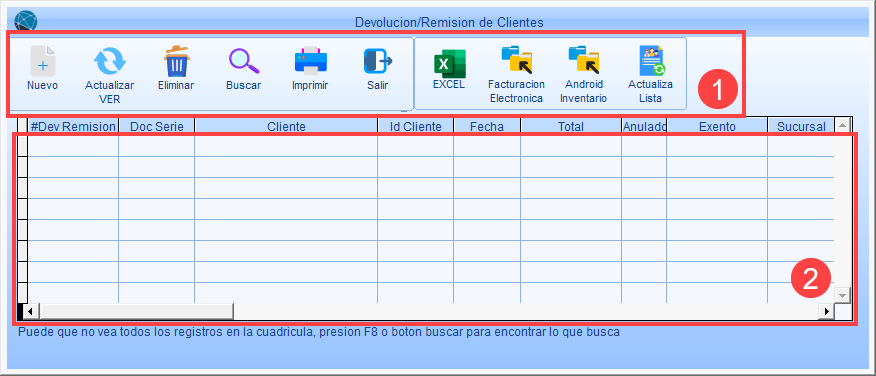The image size is (876, 376).
Task: Select the Exento column header
Action: pos(717,126)
